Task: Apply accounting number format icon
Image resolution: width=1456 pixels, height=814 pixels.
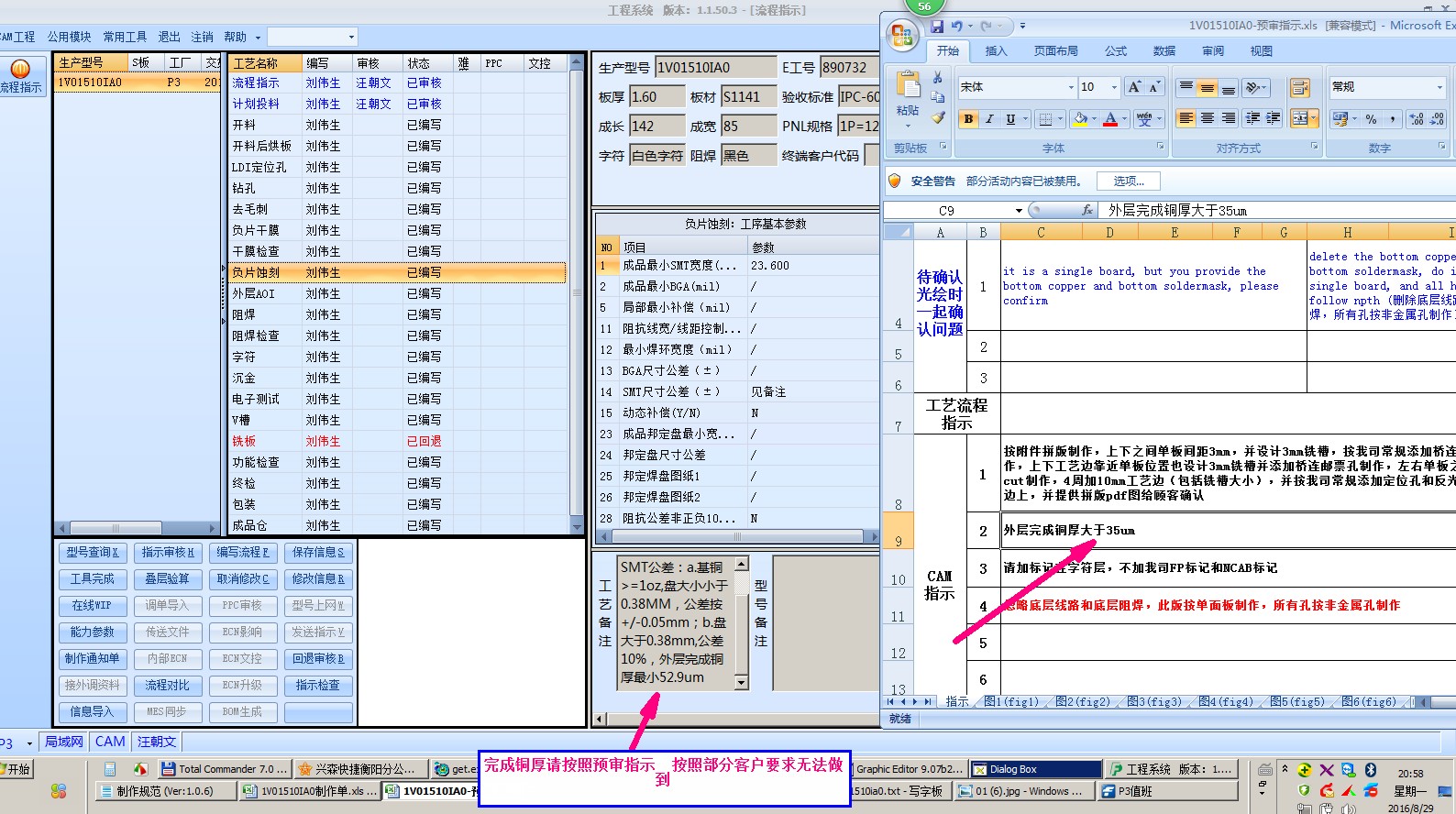Action: click(x=1340, y=118)
